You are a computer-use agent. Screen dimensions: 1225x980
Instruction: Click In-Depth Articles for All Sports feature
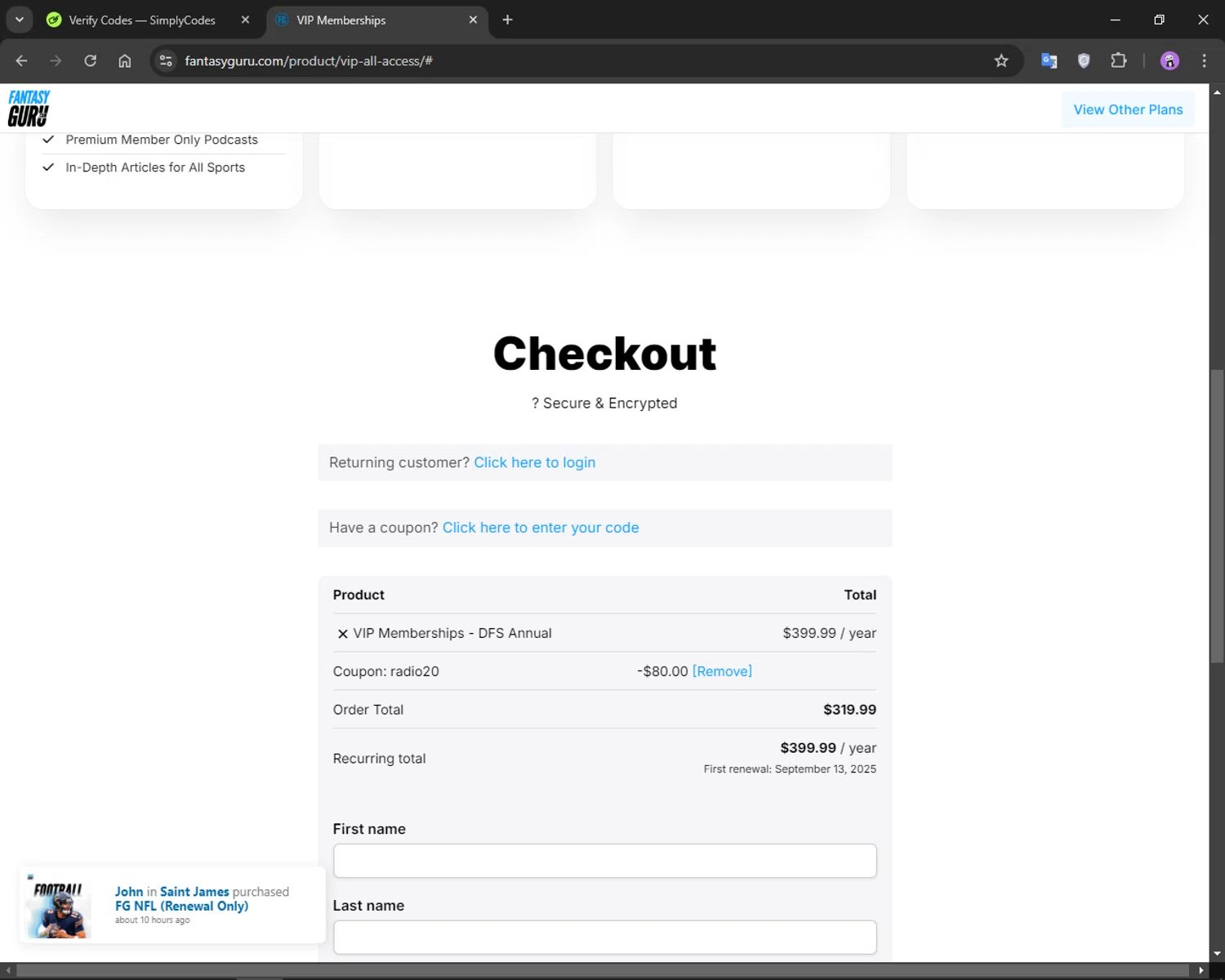pos(155,167)
